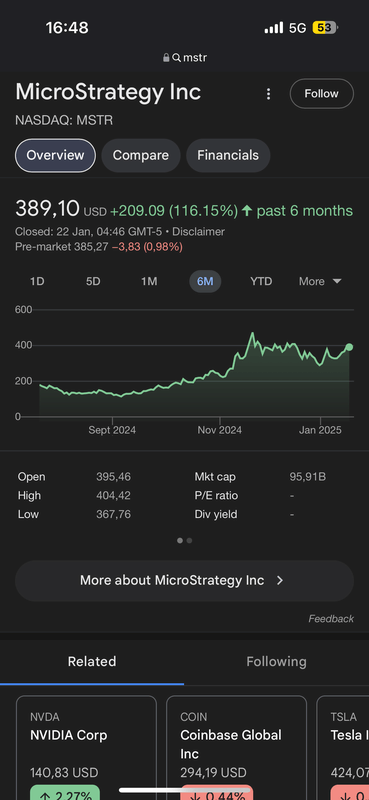Tap the search magnifier icon in address bar
The image size is (369, 800).
pyautogui.click(x=177, y=58)
